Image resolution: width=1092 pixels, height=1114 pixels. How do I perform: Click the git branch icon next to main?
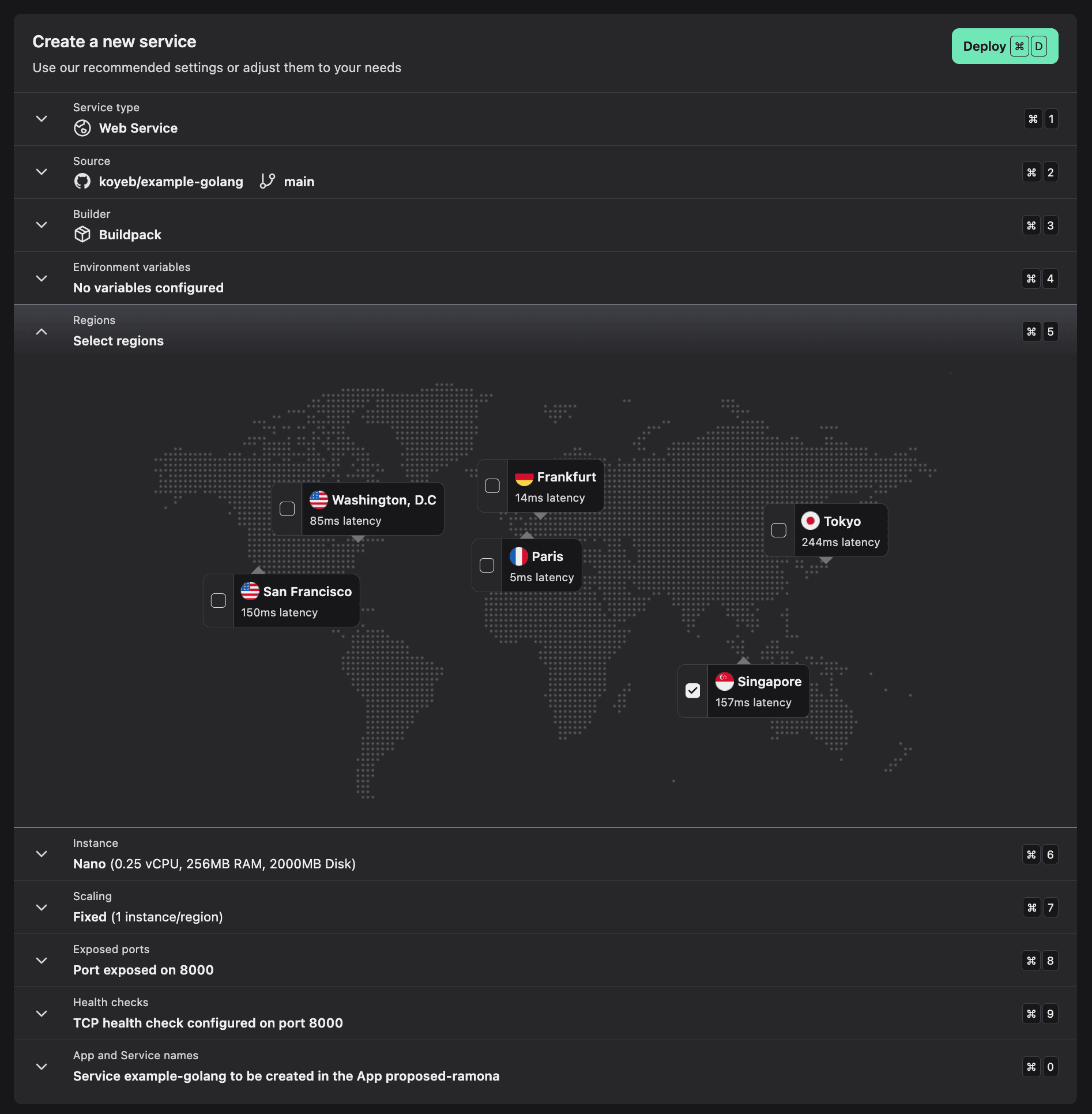(x=267, y=182)
